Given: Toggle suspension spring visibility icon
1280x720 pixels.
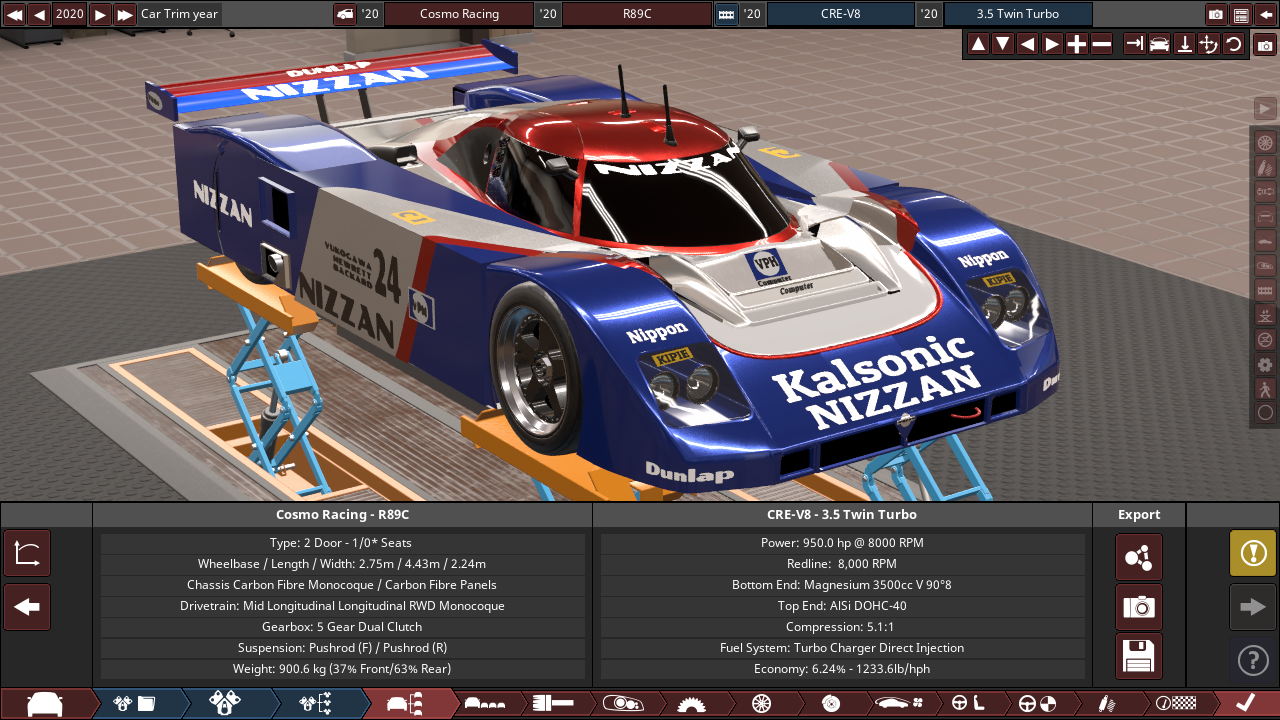Looking at the screenshot, I should pos(1265,167).
